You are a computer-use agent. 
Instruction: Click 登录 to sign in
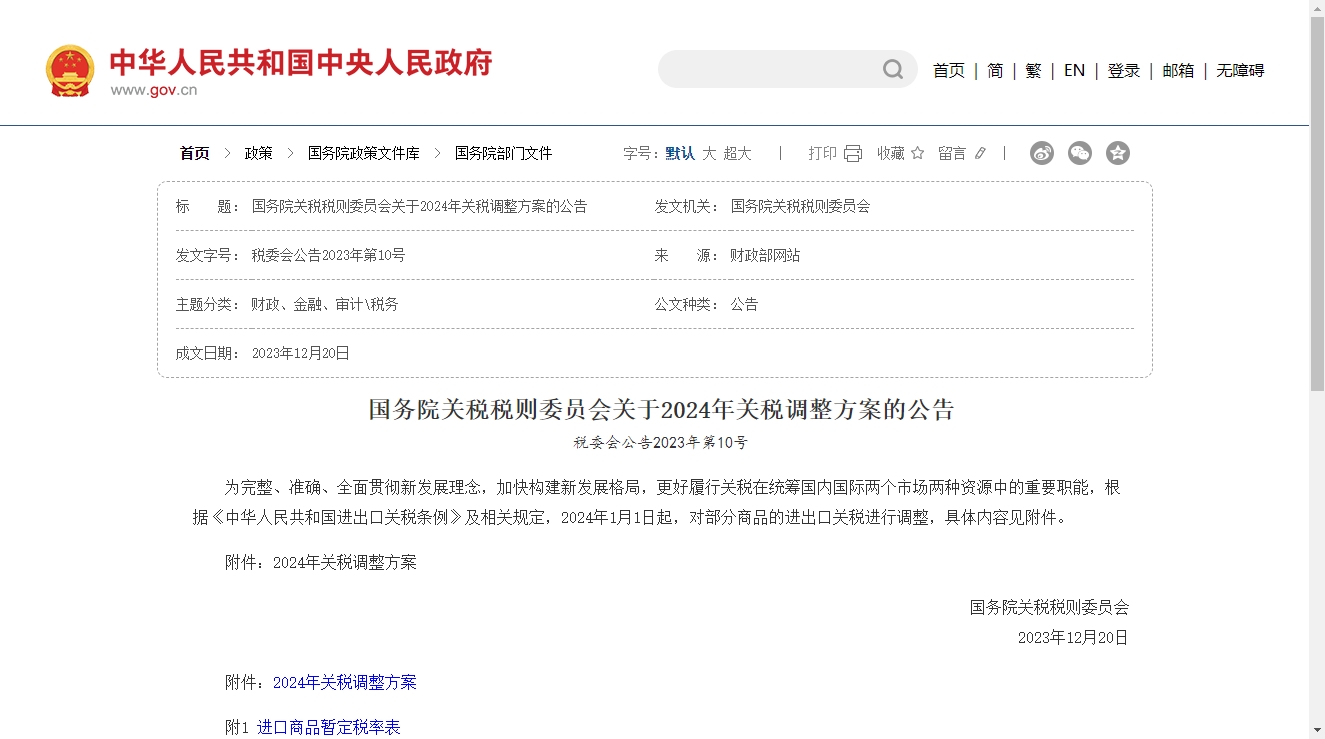pyautogui.click(x=1123, y=70)
